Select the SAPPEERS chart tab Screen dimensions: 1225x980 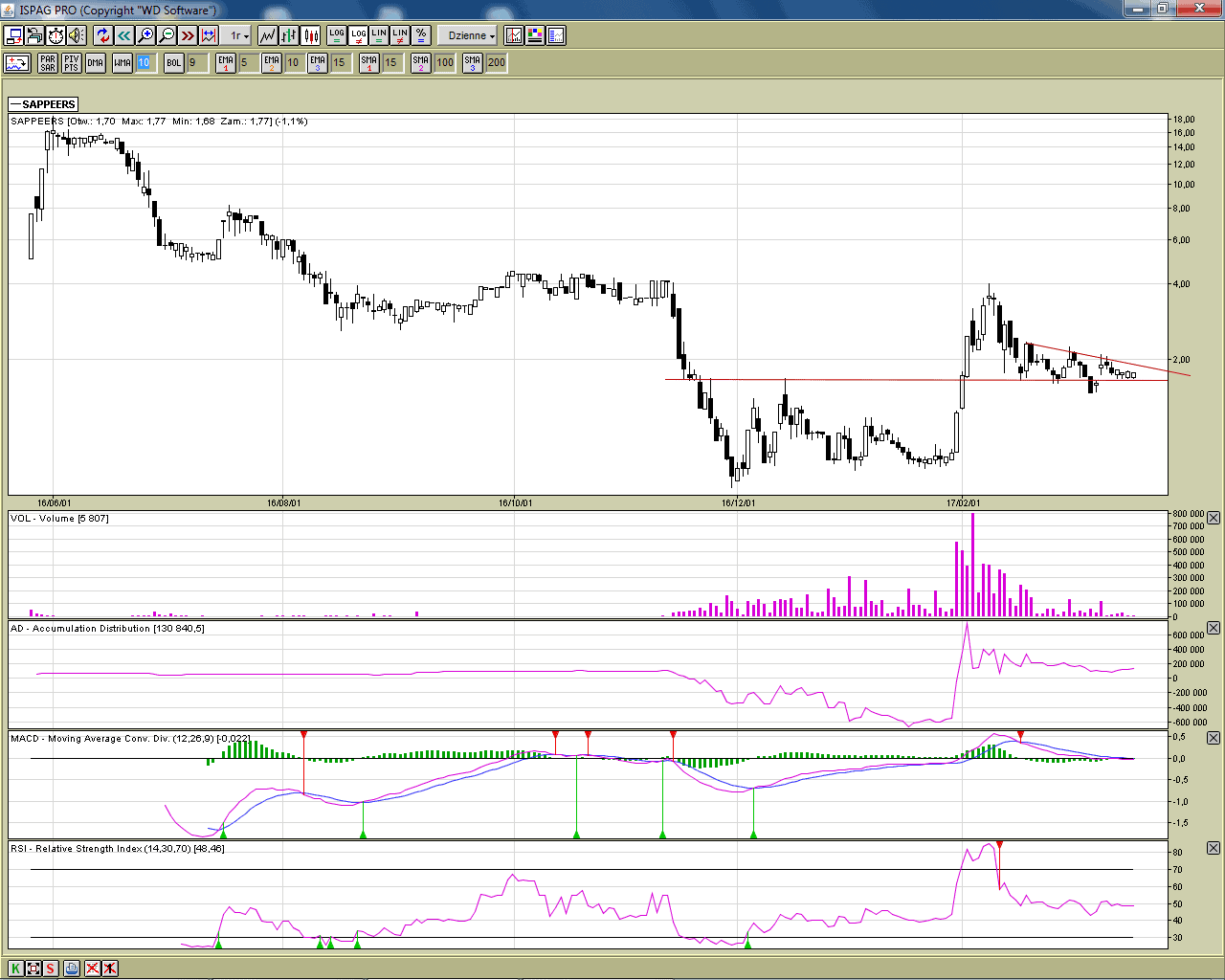(x=43, y=104)
